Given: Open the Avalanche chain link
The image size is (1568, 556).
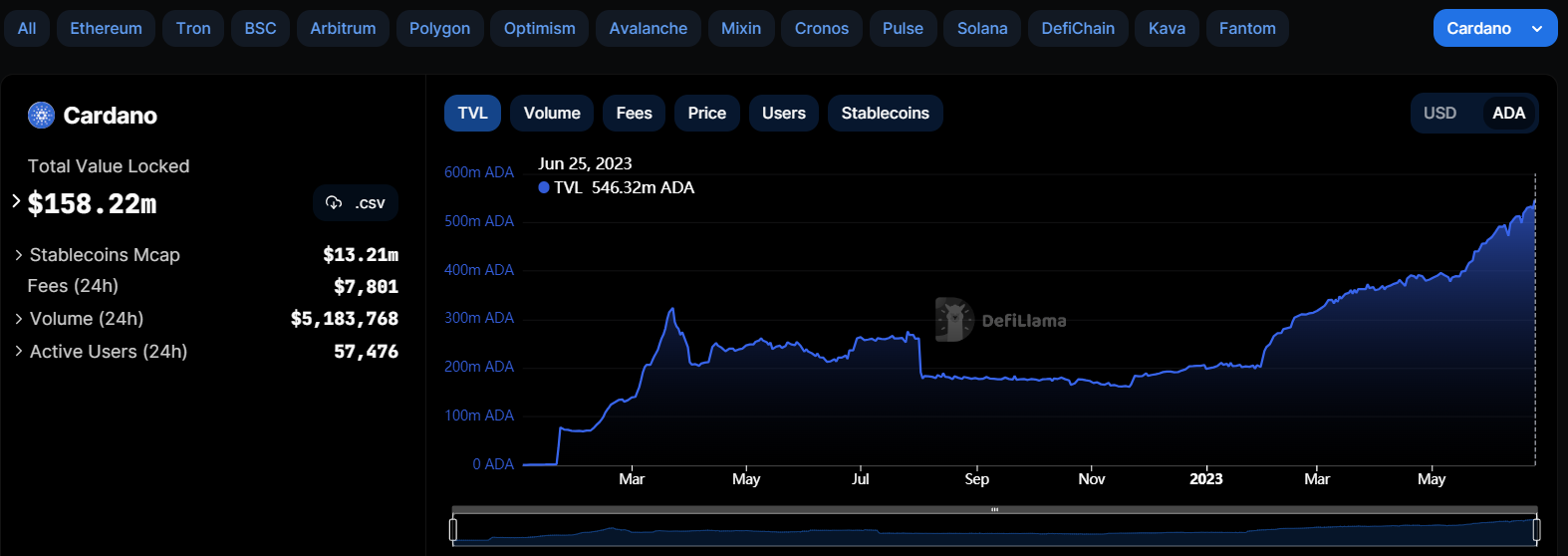Looking at the screenshot, I should 648,28.
